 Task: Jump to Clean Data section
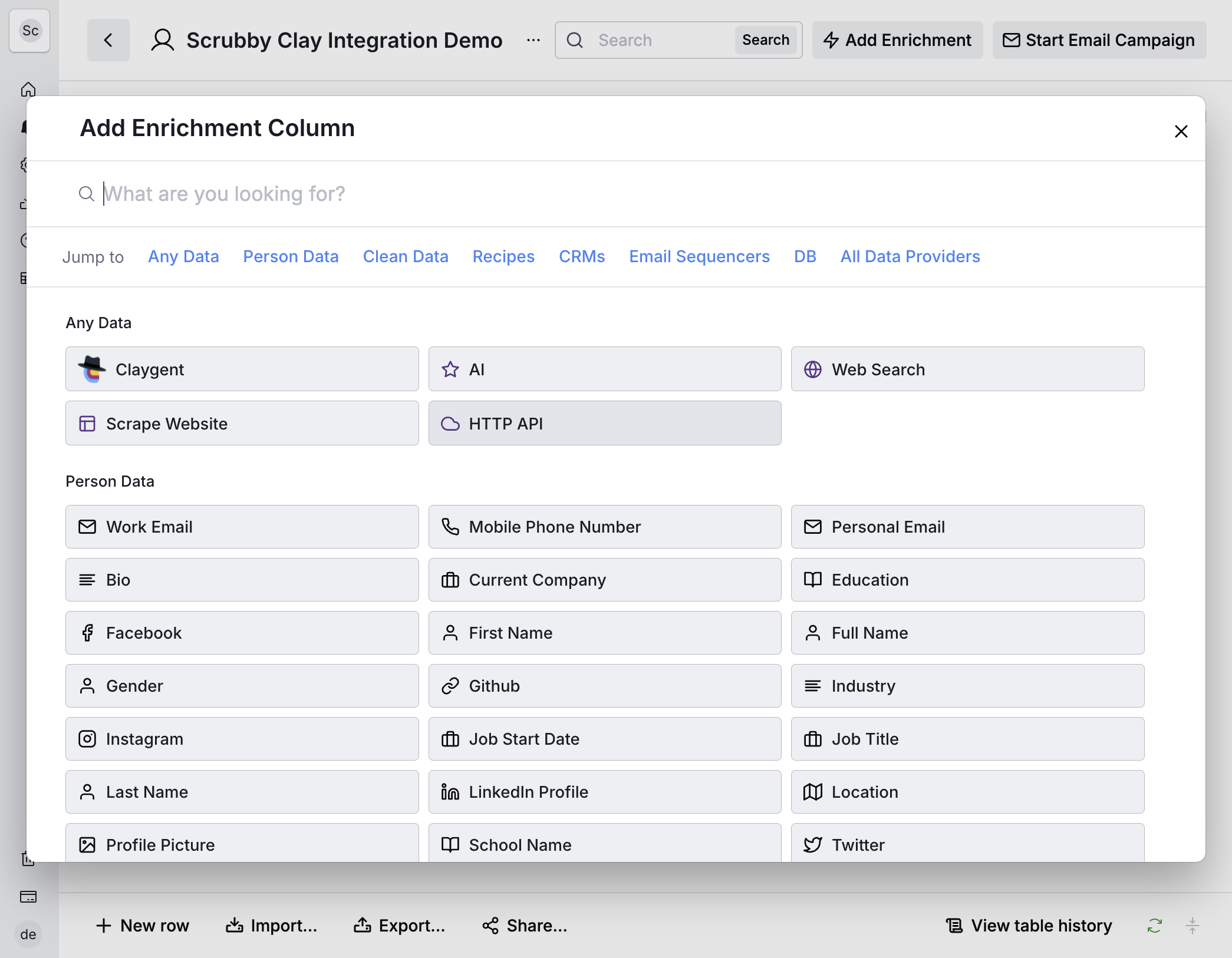(406, 256)
